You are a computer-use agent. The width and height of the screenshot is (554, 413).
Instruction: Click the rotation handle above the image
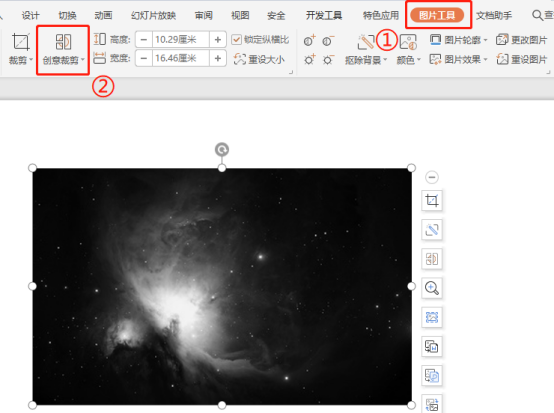[222, 149]
